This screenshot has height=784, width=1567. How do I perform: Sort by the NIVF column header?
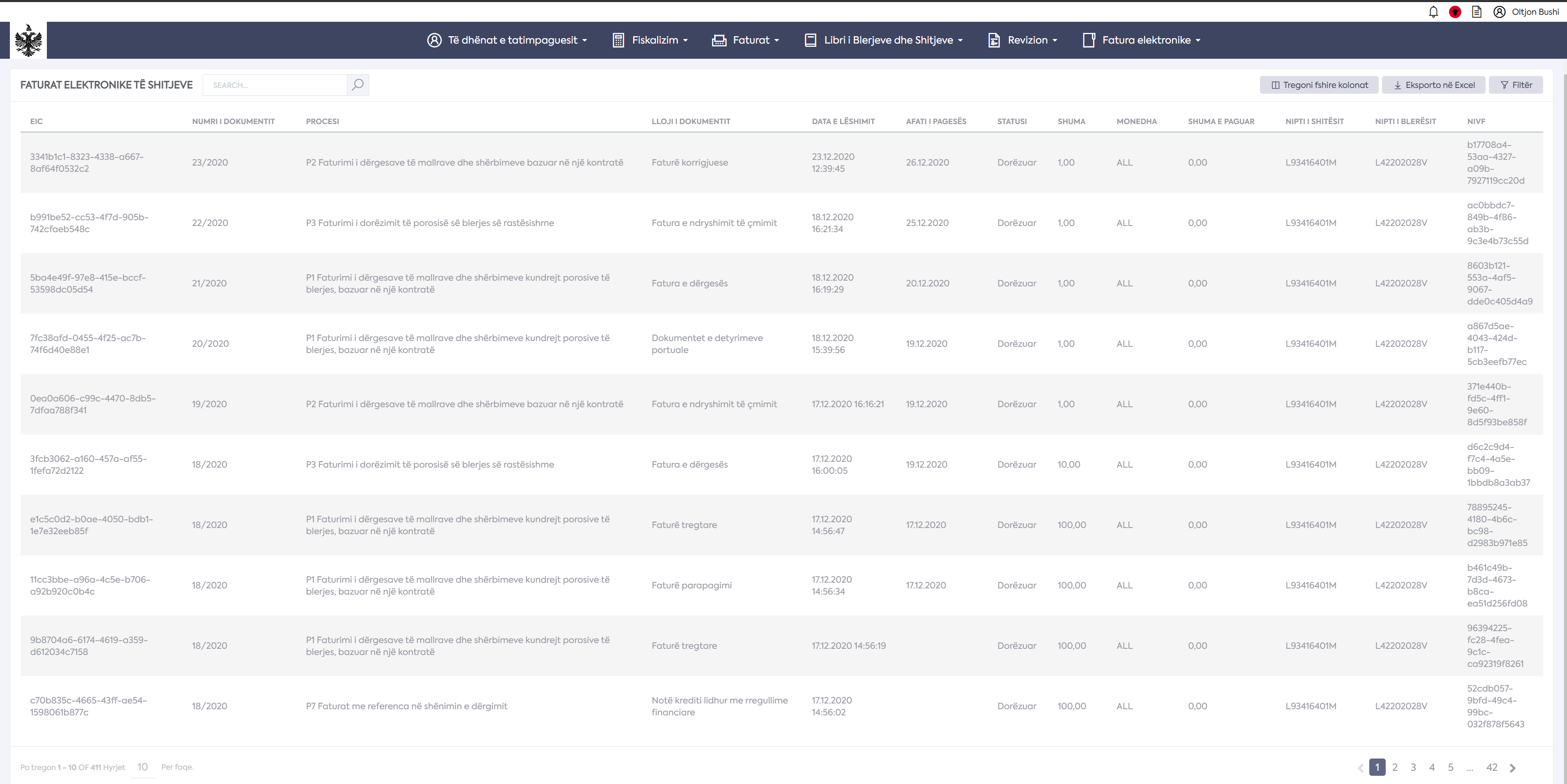click(x=1476, y=121)
